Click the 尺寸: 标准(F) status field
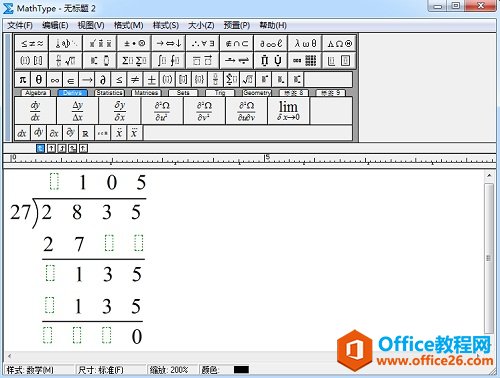 [x=110, y=370]
